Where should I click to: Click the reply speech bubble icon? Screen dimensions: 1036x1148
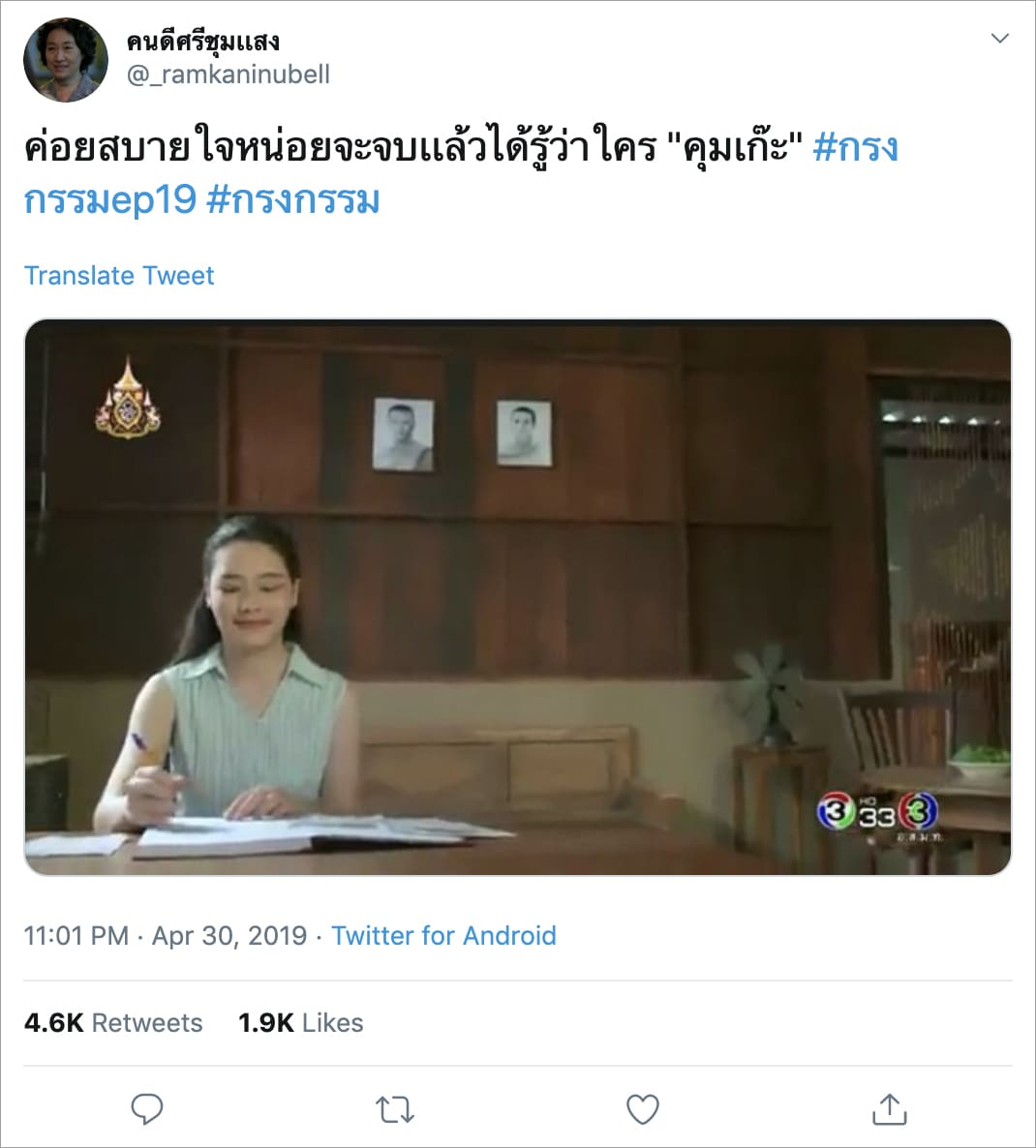(146, 1109)
